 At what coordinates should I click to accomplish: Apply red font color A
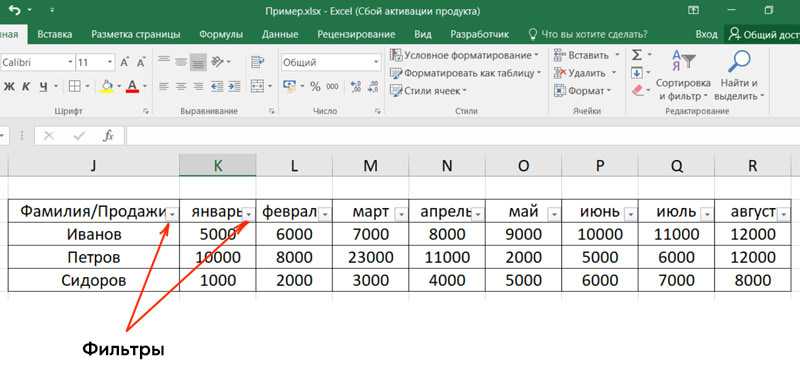(x=132, y=86)
